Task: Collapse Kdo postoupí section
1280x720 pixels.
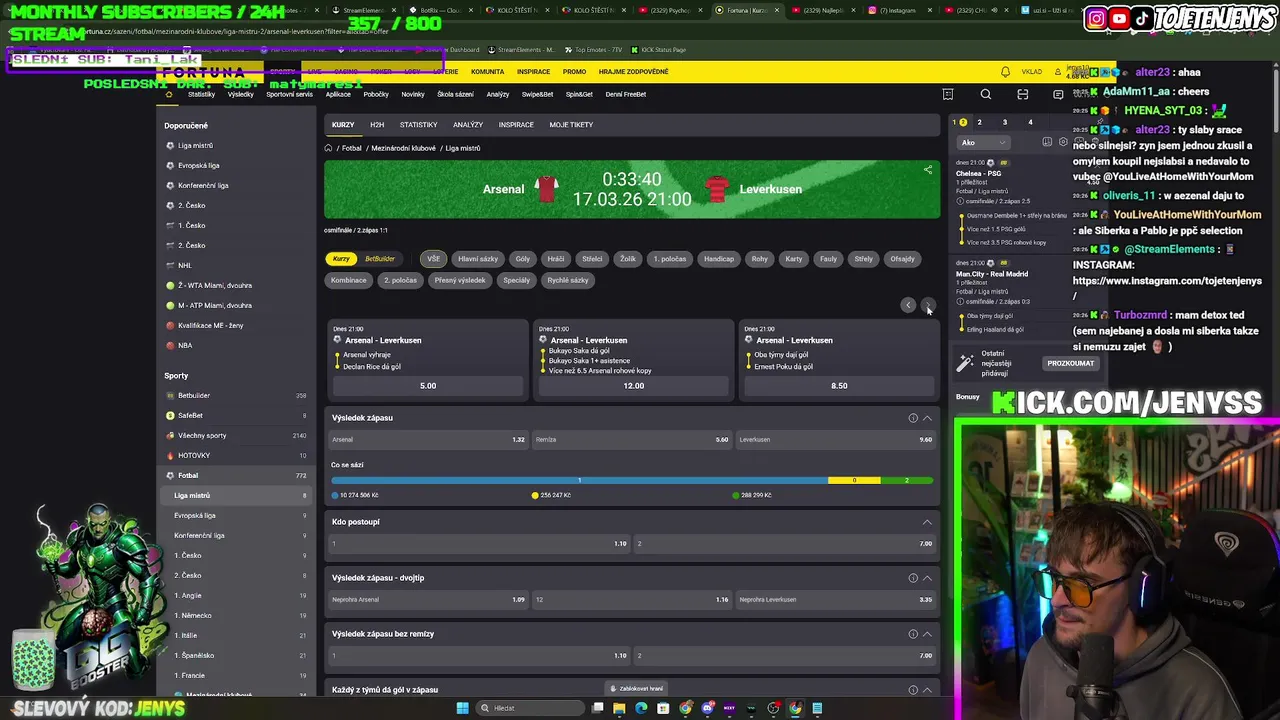Action: pos(927,522)
